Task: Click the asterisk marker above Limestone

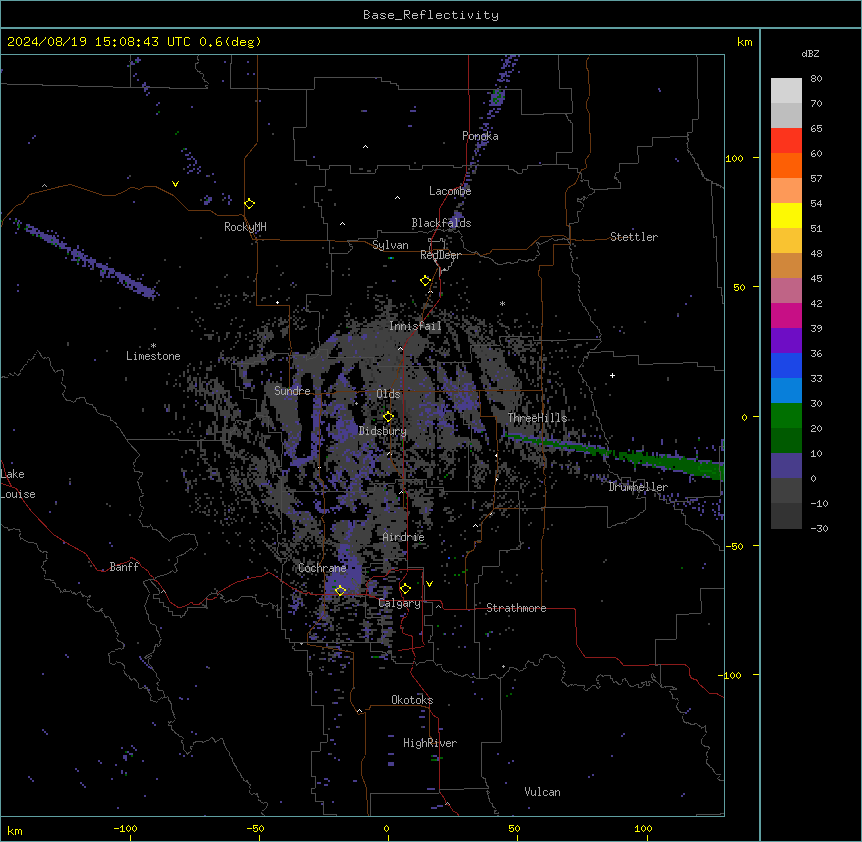Action: point(153,346)
